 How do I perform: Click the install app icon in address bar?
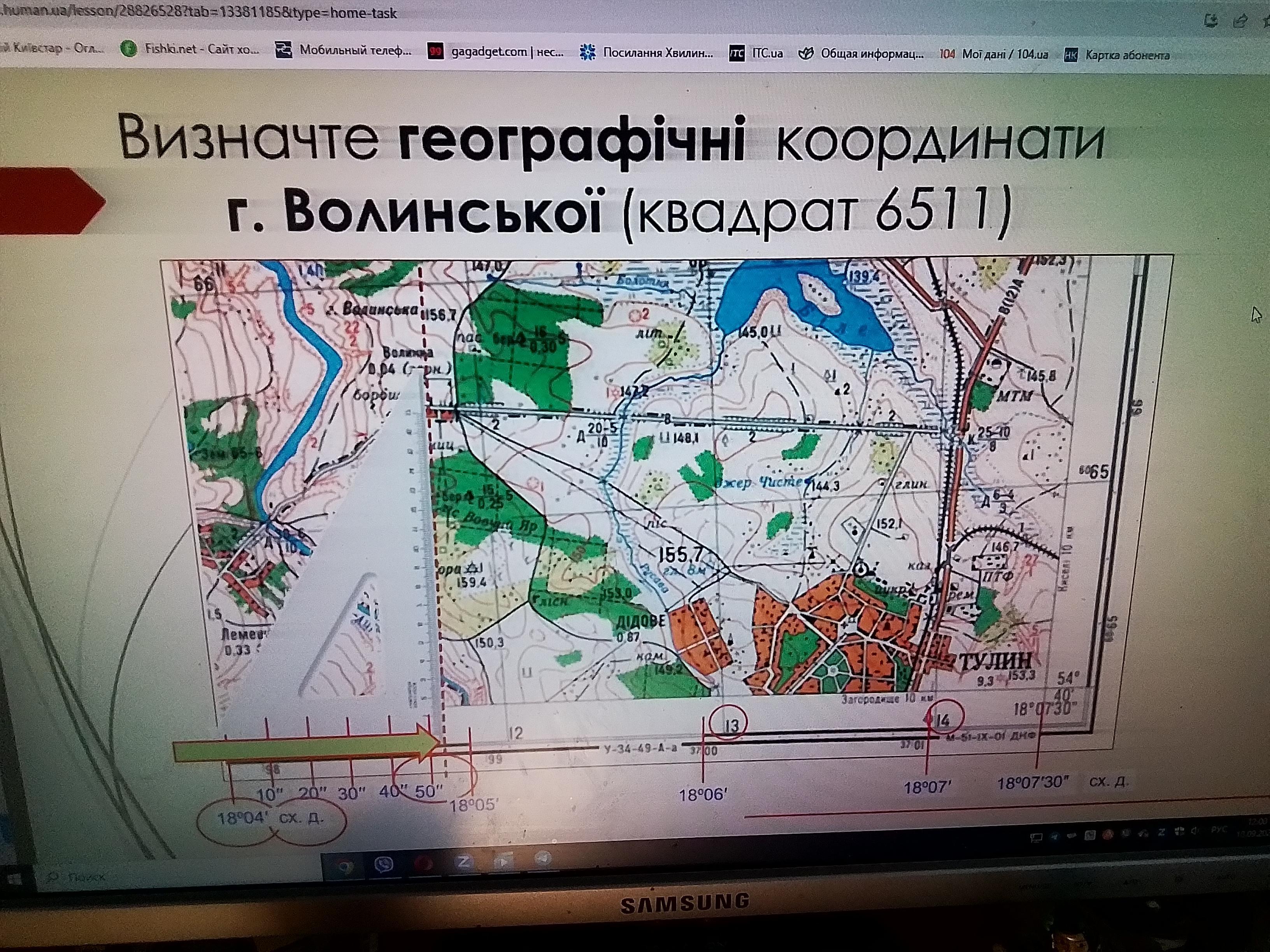1211,21
